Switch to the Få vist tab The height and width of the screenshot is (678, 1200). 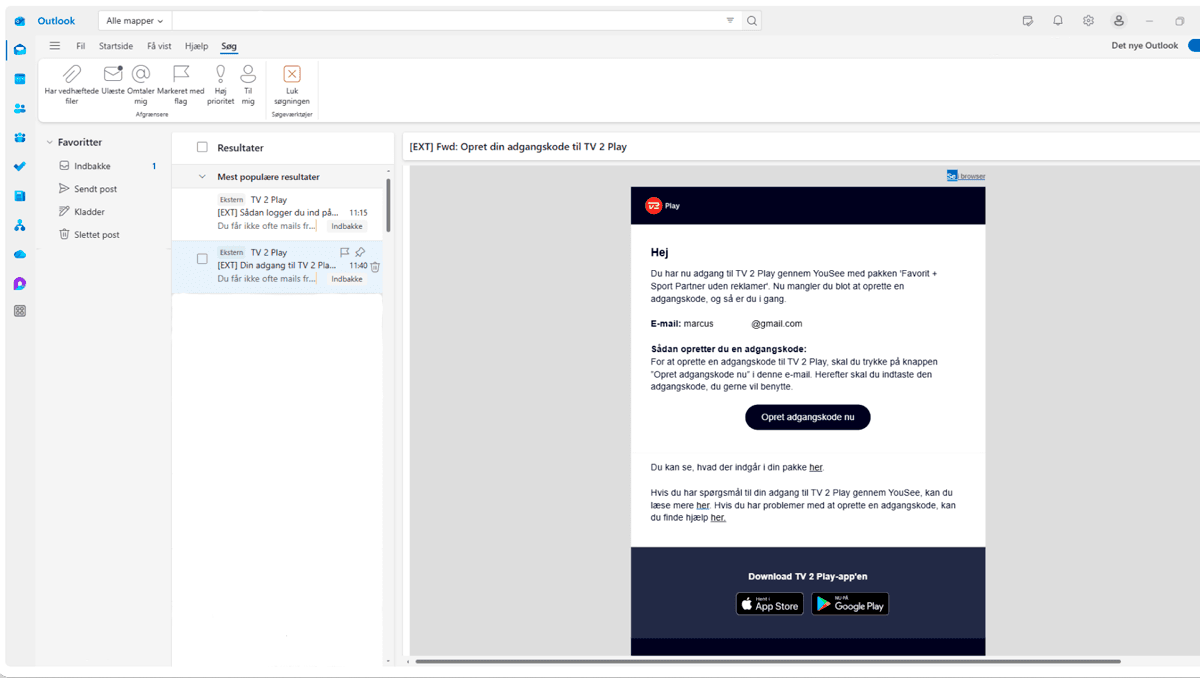pos(159,46)
